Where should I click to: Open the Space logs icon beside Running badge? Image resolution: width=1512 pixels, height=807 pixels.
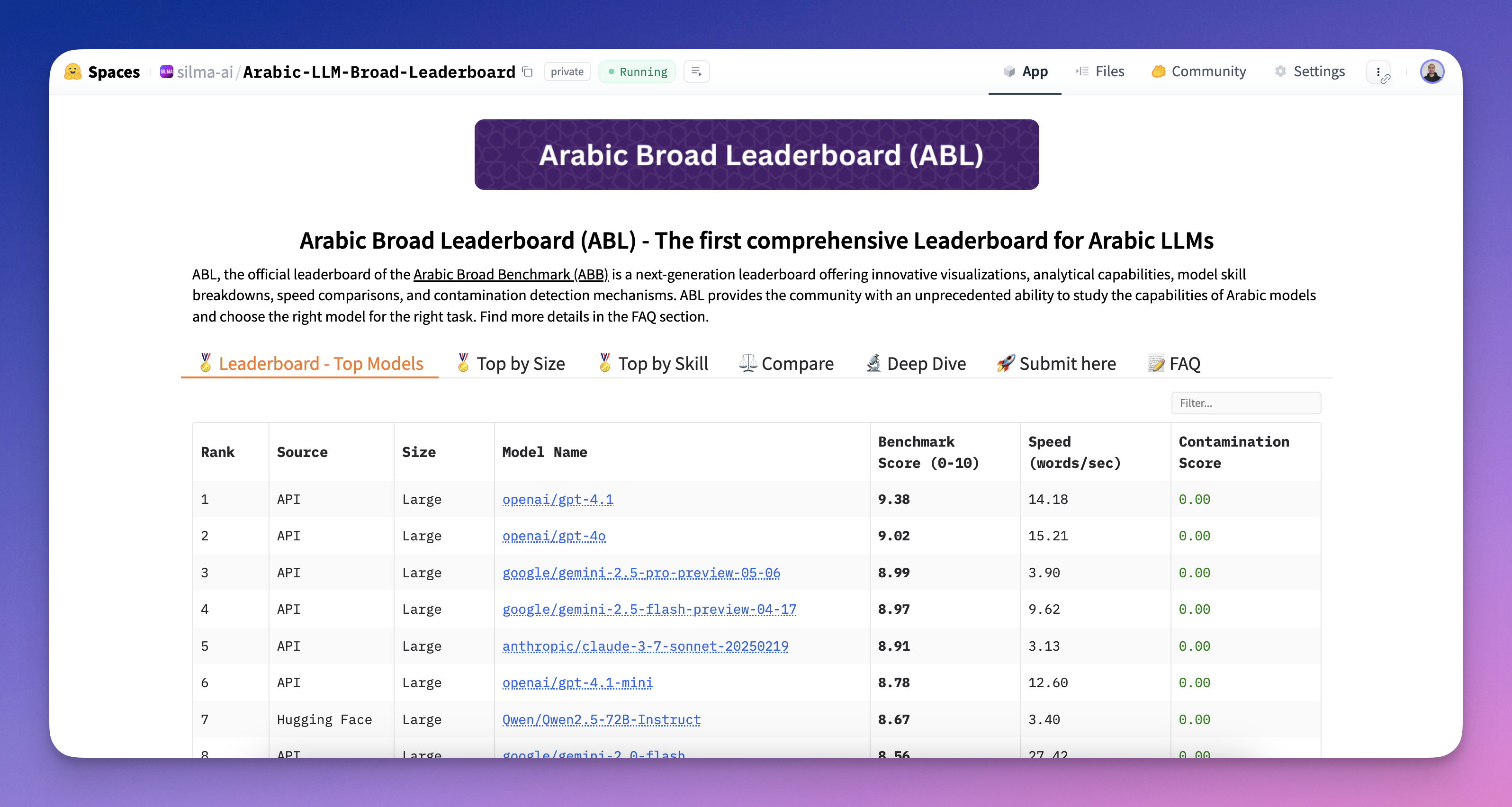pyautogui.click(x=696, y=71)
